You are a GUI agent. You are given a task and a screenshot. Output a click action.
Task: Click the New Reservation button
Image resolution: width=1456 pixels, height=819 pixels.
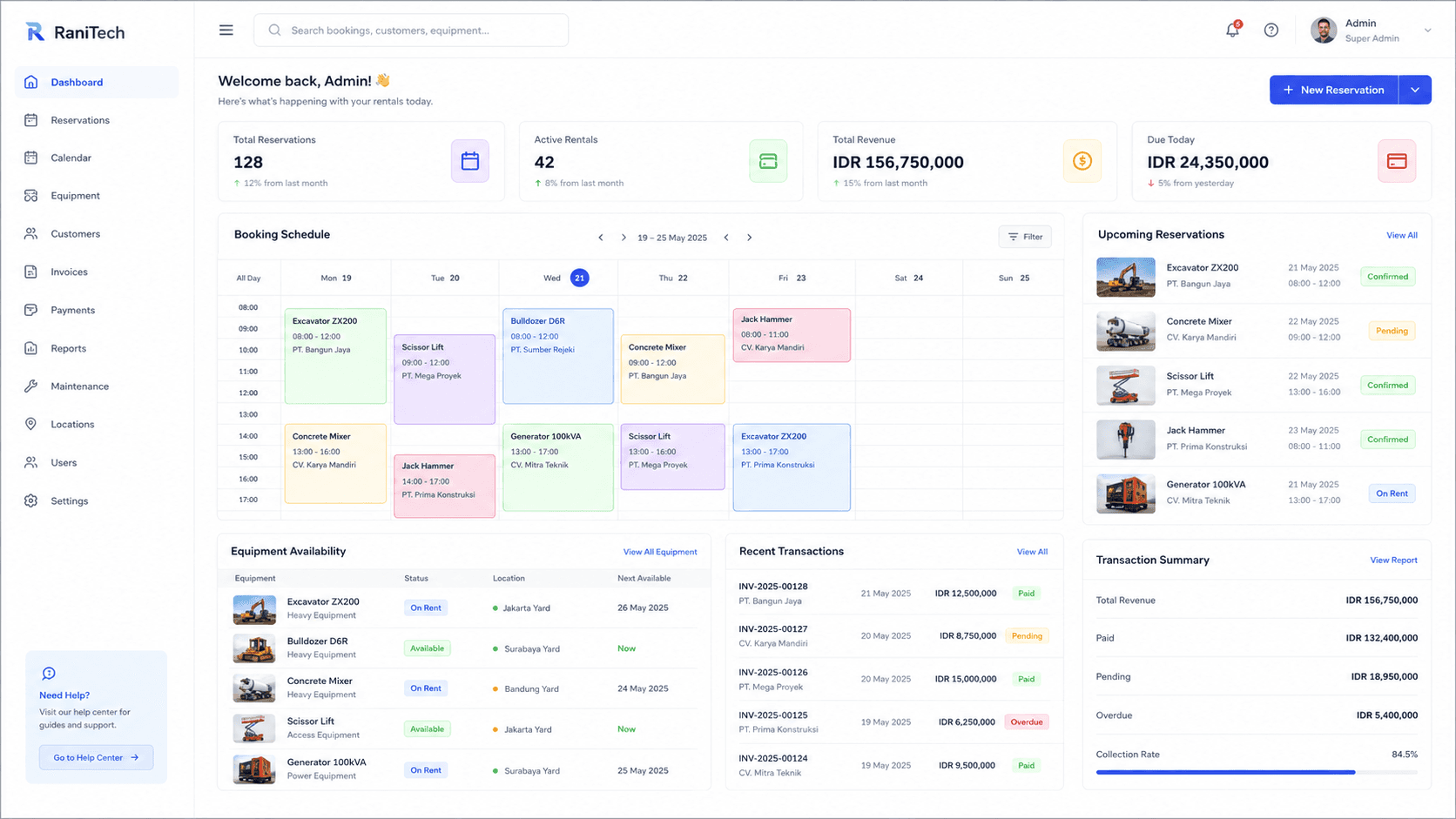click(x=1334, y=90)
